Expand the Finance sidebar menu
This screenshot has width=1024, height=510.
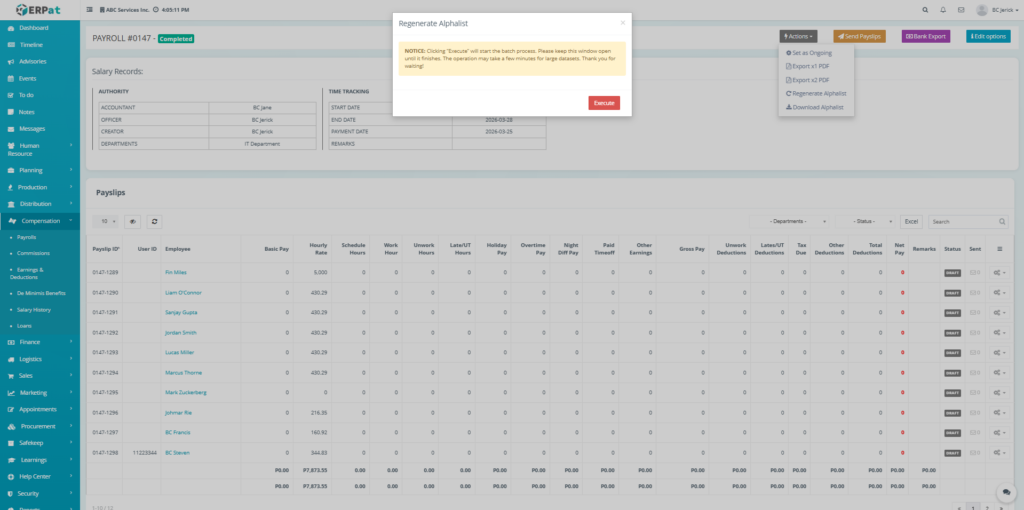[x=43, y=341]
